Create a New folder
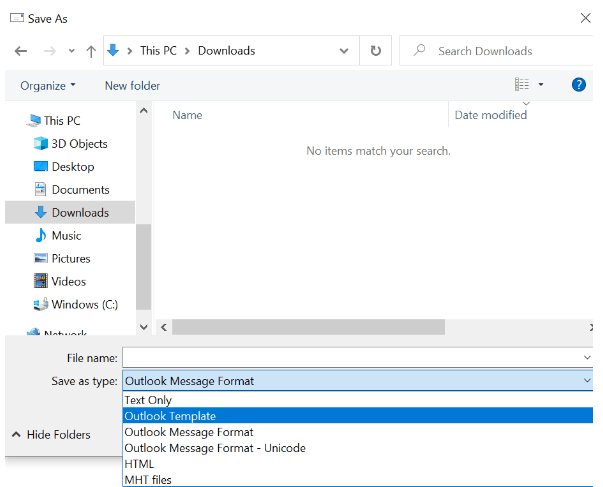This screenshot has height=487, width=603. [132, 86]
